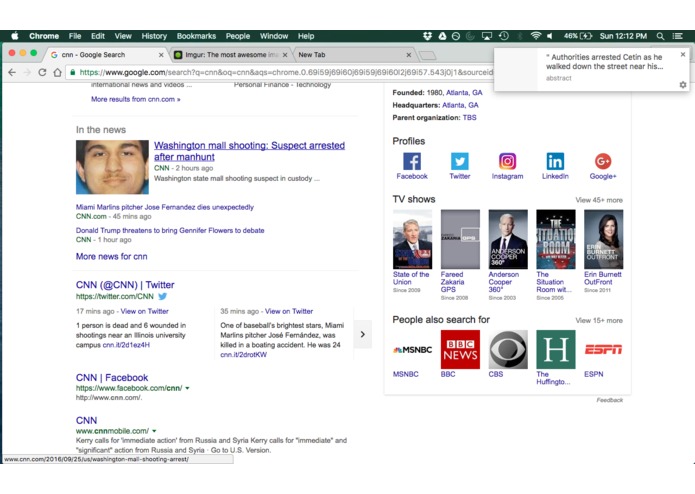Open the Anderson Cooper 360 show thumbnail
Image resolution: width=695 pixels, height=494 pixels.
[x=508, y=239]
